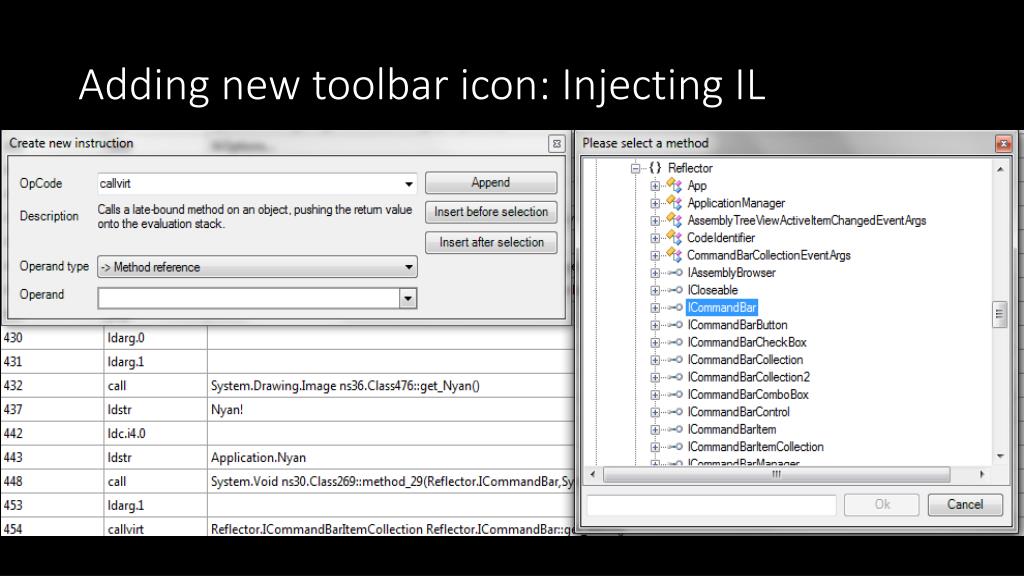Click the ICommandBarItem interface icon
The width and height of the screenshot is (1024, 576).
[675, 430]
